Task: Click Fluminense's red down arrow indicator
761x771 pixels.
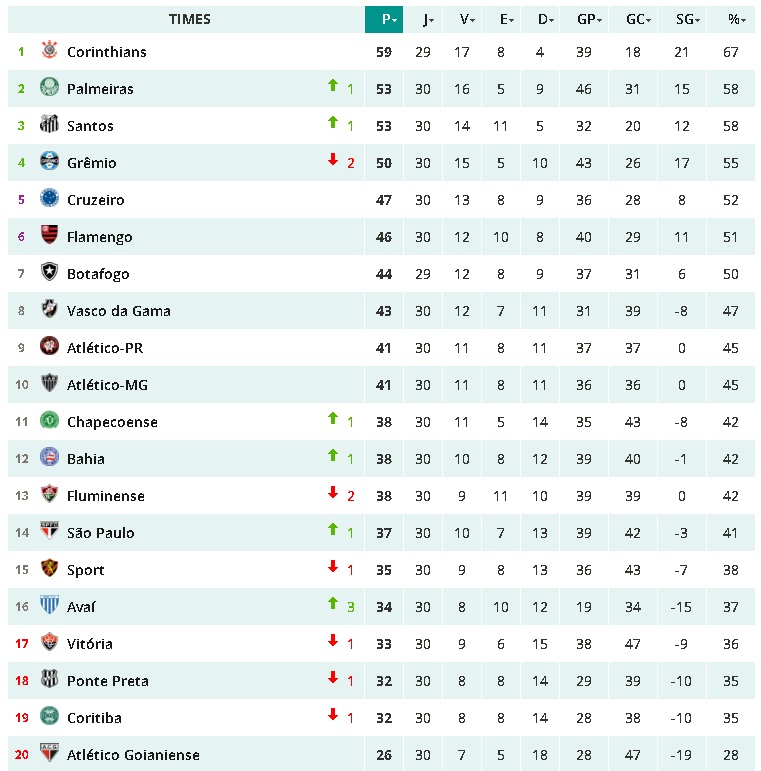Action: pos(333,493)
